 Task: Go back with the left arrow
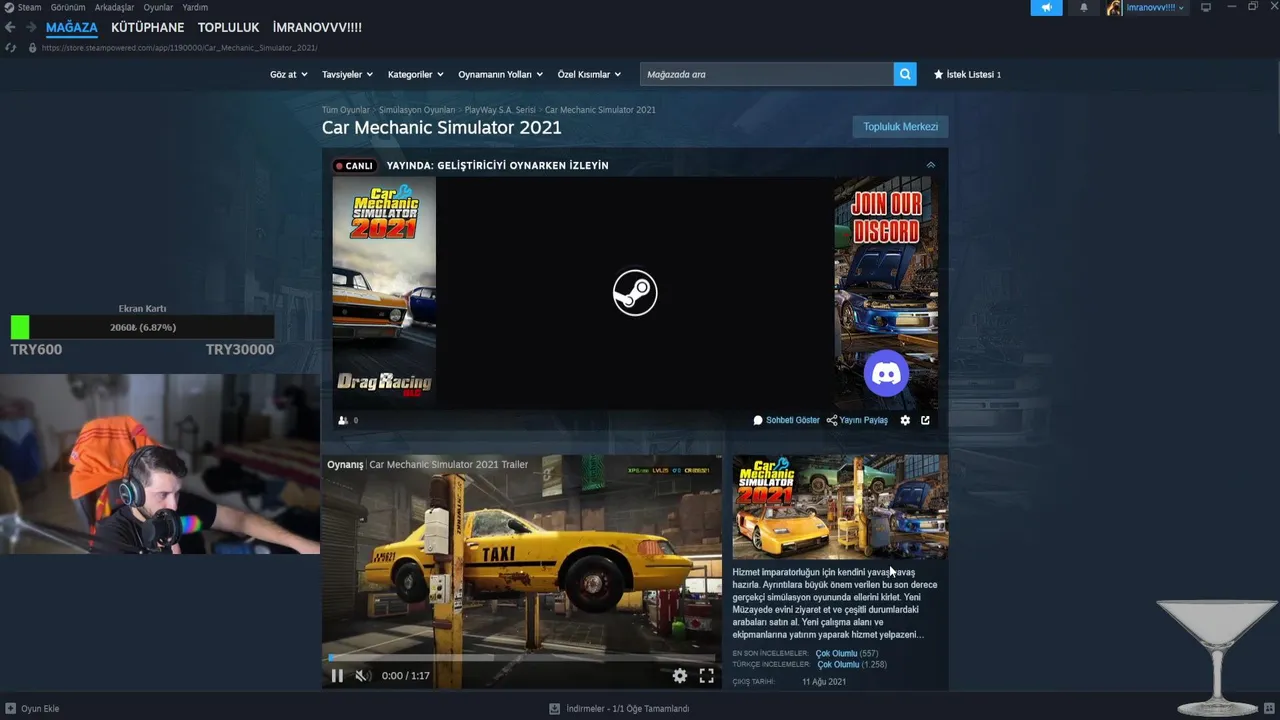10,27
